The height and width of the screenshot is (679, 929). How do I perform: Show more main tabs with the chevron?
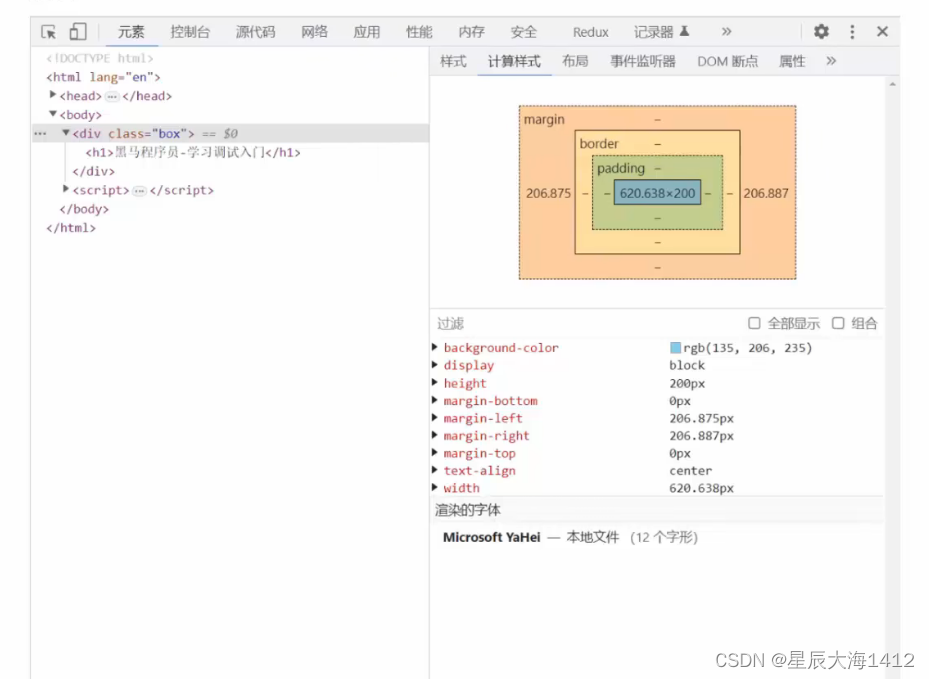click(x=726, y=31)
